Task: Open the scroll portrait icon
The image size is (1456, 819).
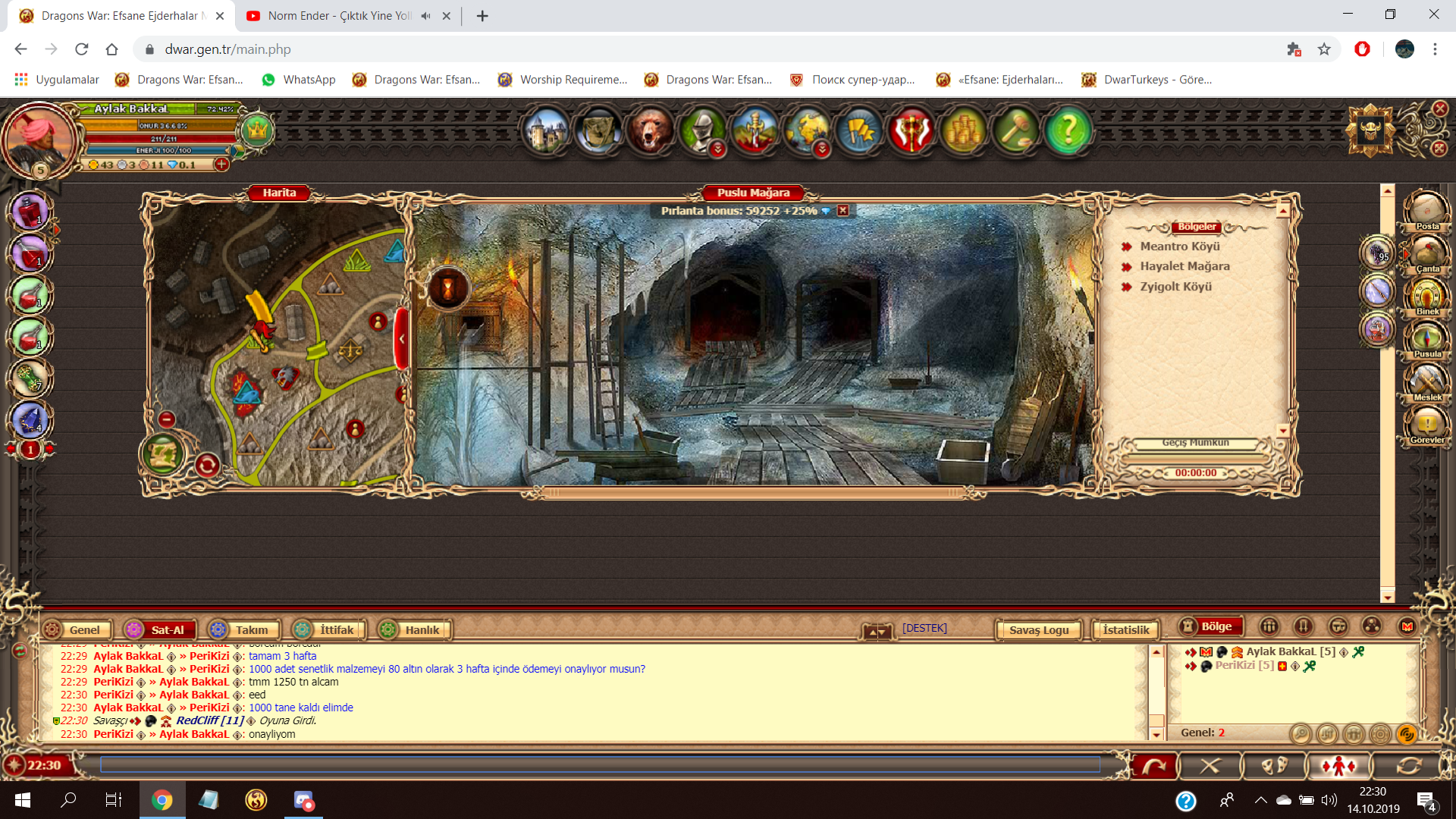Action: pyautogui.click(x=598, y=131)
